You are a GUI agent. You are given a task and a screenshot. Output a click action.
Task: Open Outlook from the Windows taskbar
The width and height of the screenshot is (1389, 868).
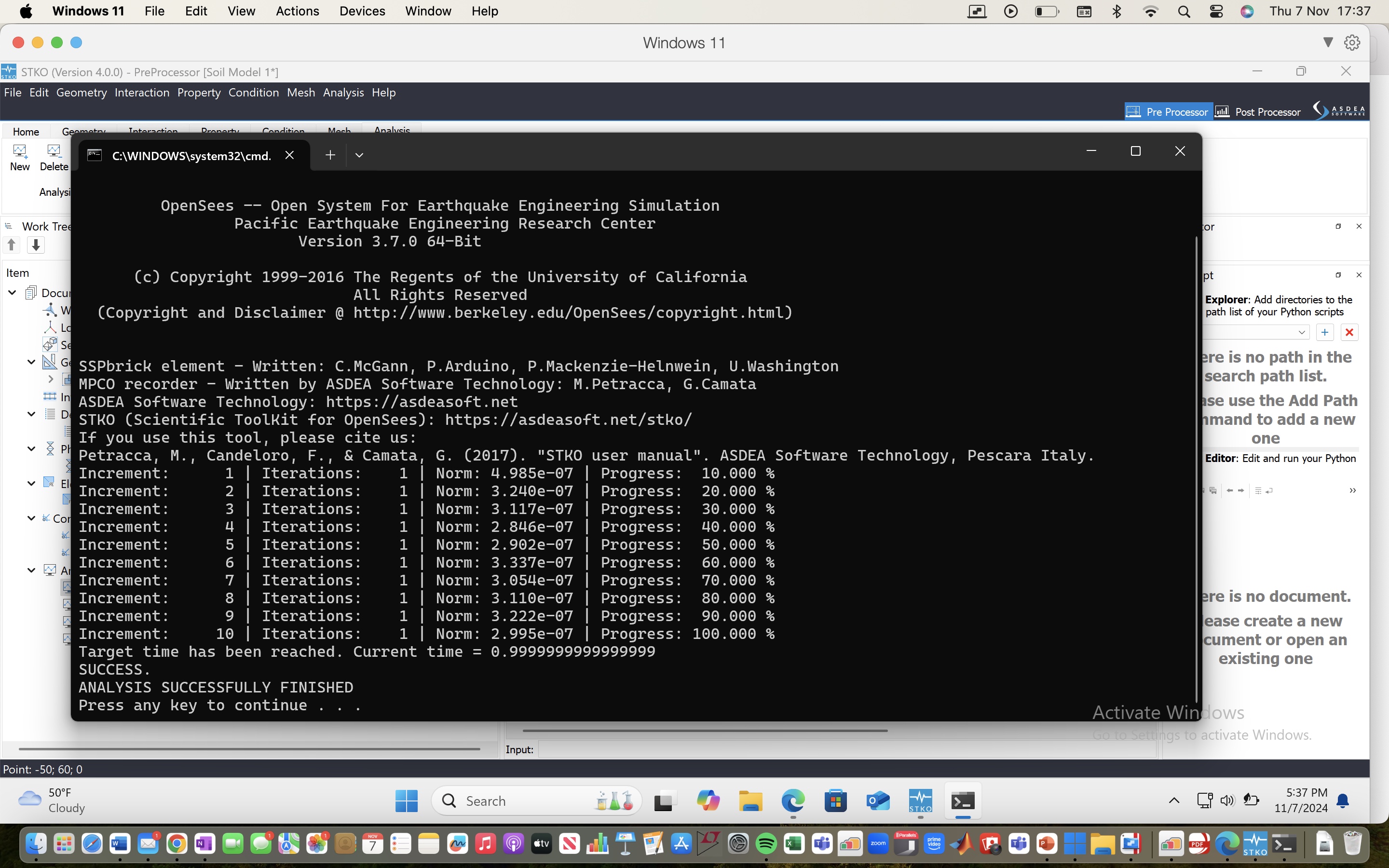point(878,801)
